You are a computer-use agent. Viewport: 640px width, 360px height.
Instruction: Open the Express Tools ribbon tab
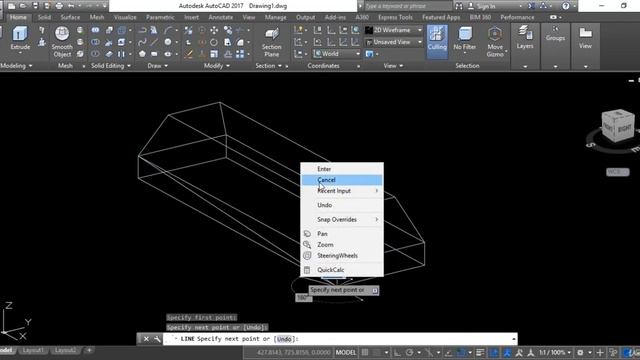tap(395, 17)
